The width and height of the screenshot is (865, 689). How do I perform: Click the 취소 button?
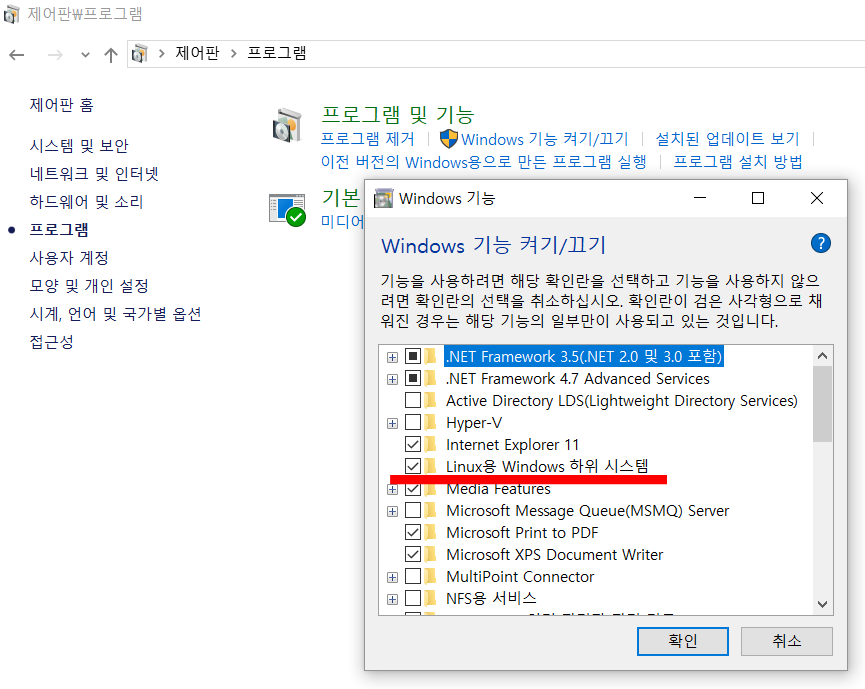click(787, 641)
